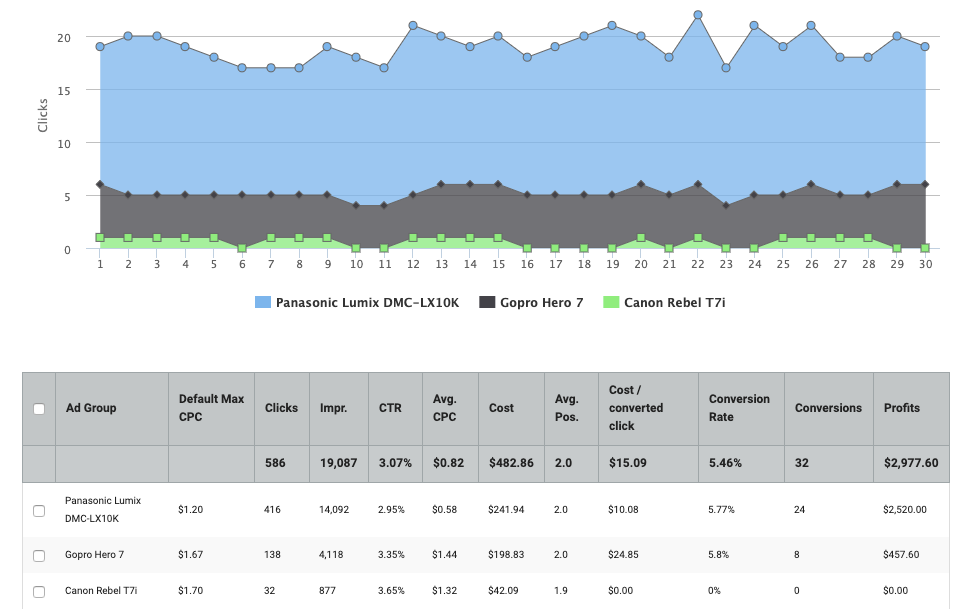The image size is (960, 609).
Task: Click the Canon avg position 1.9
Action: (x=560, y=591)
